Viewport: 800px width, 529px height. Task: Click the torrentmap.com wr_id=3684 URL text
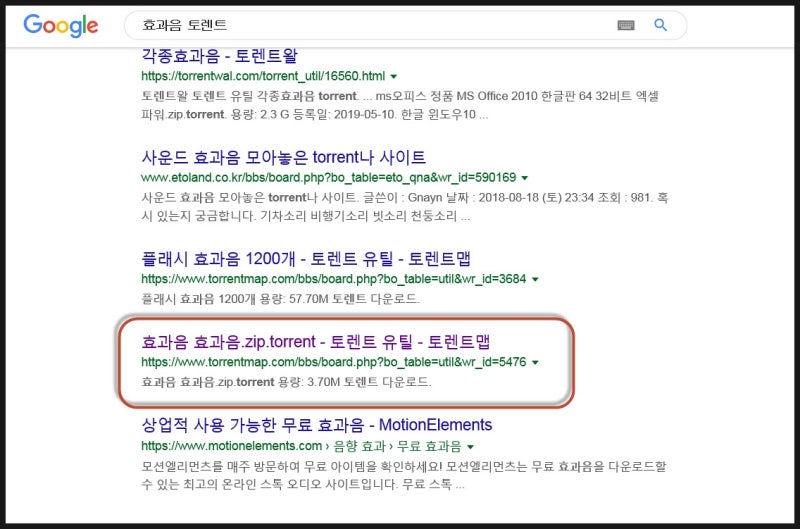[x=334, y=279]
